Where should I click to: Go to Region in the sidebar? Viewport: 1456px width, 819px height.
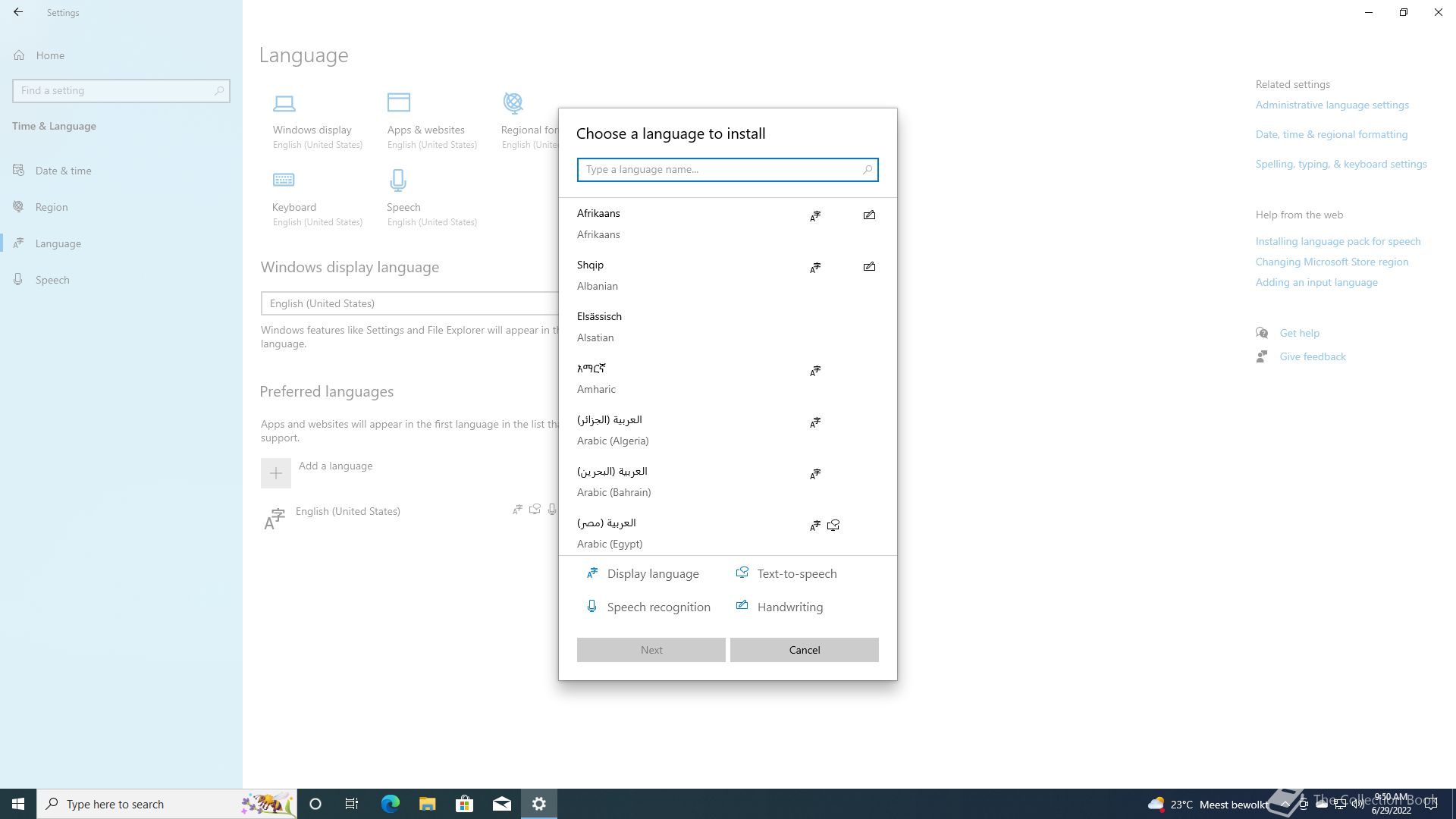click(52, 207)
